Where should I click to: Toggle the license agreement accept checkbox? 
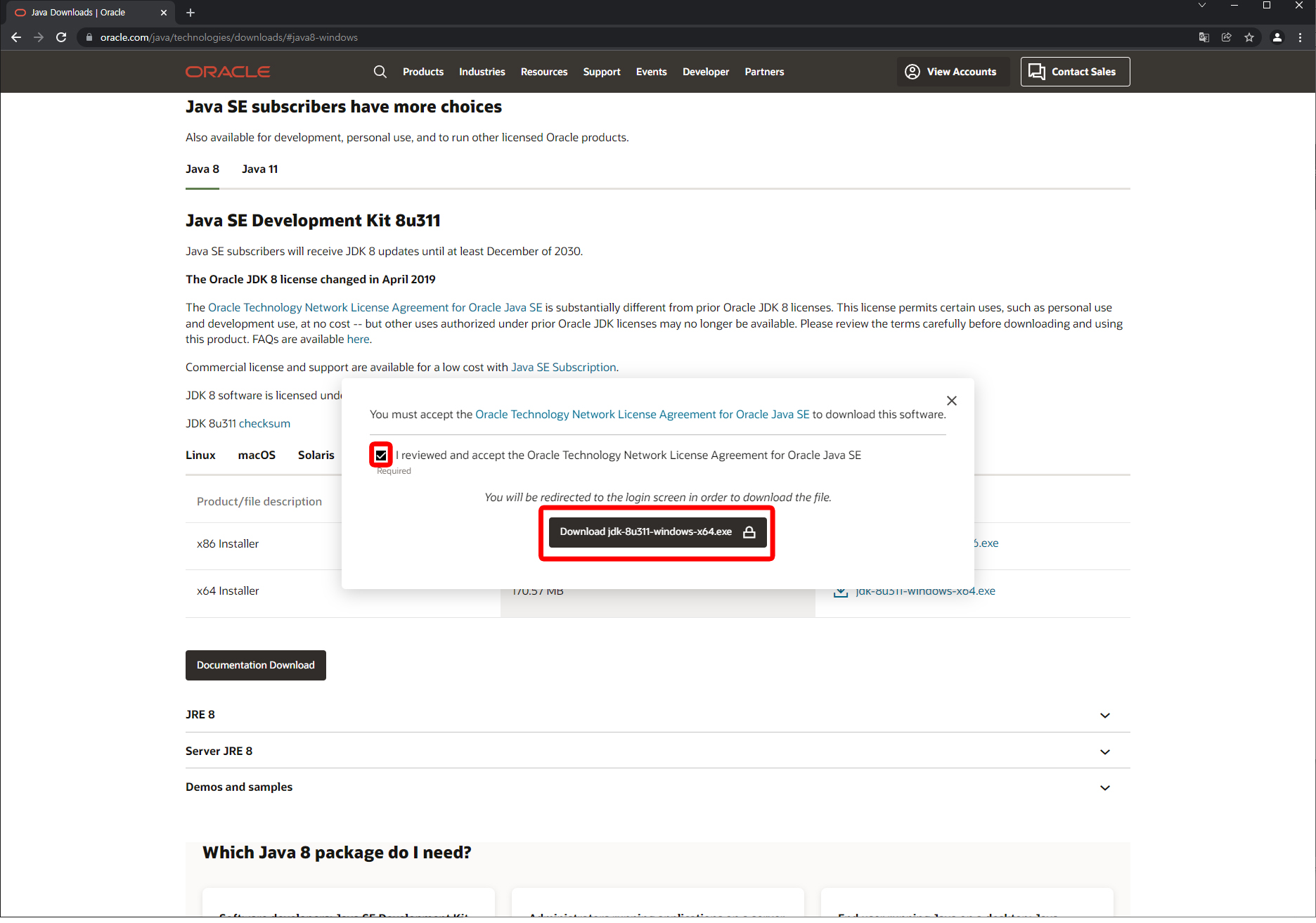pyautogui.click(x=381, y=456)
